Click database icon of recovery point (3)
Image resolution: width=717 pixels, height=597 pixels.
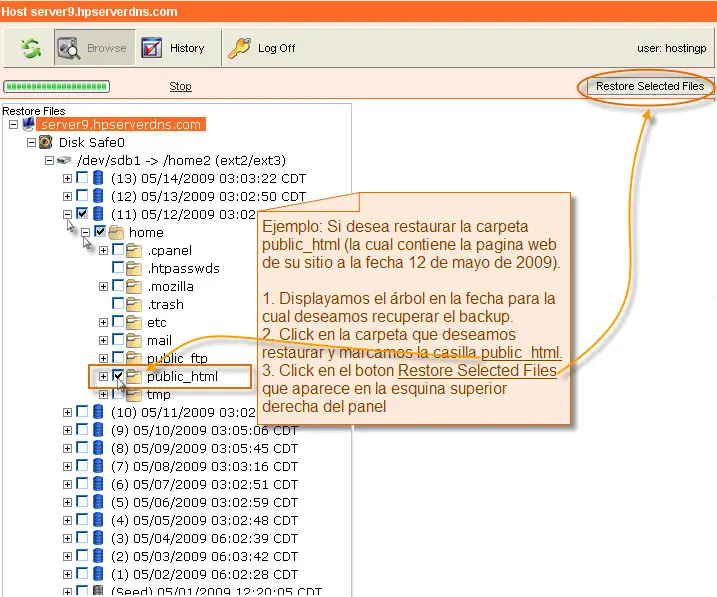point(98,538)
